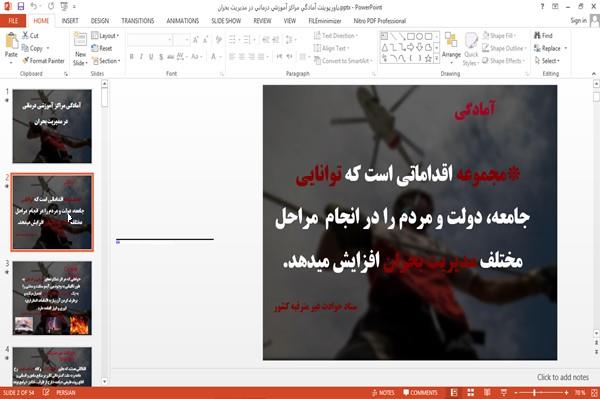Toggle center text alignment
This screenshot has width=600, height=399.
[241, 57]
